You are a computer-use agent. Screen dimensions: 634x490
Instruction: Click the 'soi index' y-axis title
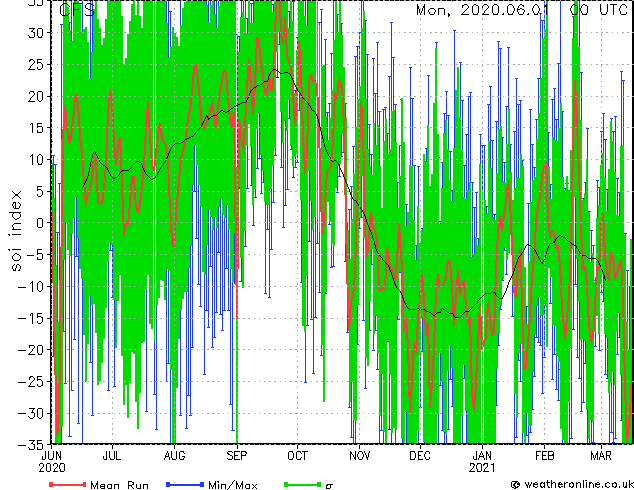tap(15, 231)
